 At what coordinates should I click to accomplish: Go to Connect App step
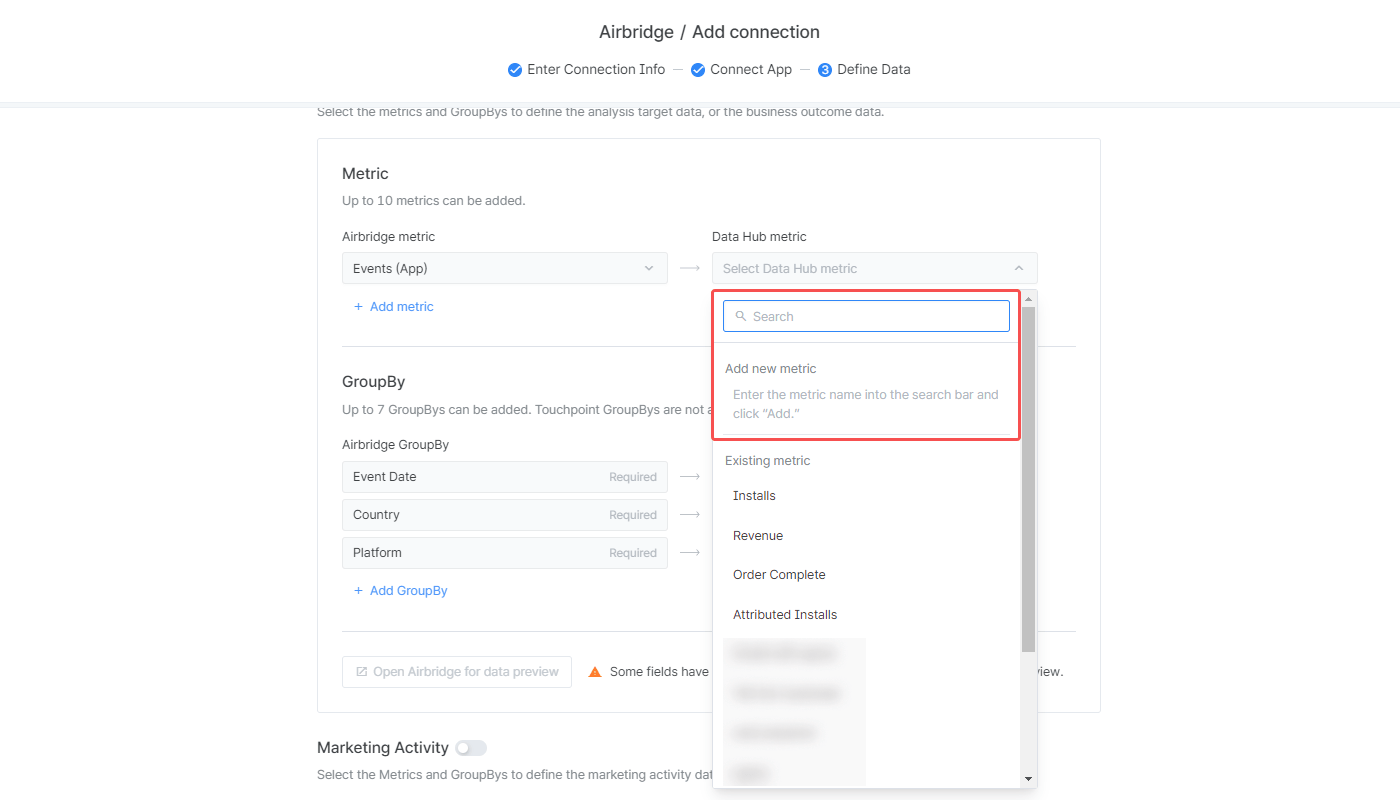pyautogui.click(x=751, y=70)
